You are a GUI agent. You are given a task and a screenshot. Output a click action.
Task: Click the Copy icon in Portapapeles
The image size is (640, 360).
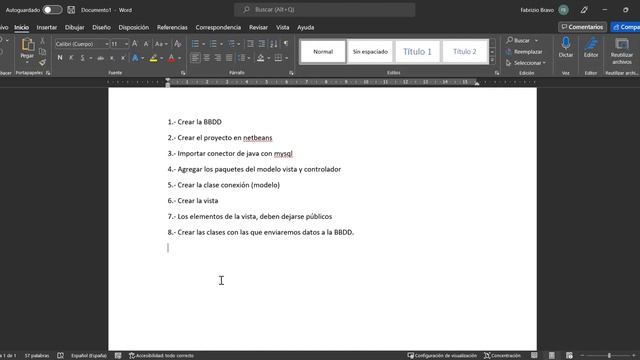click(x=42, y=52)
